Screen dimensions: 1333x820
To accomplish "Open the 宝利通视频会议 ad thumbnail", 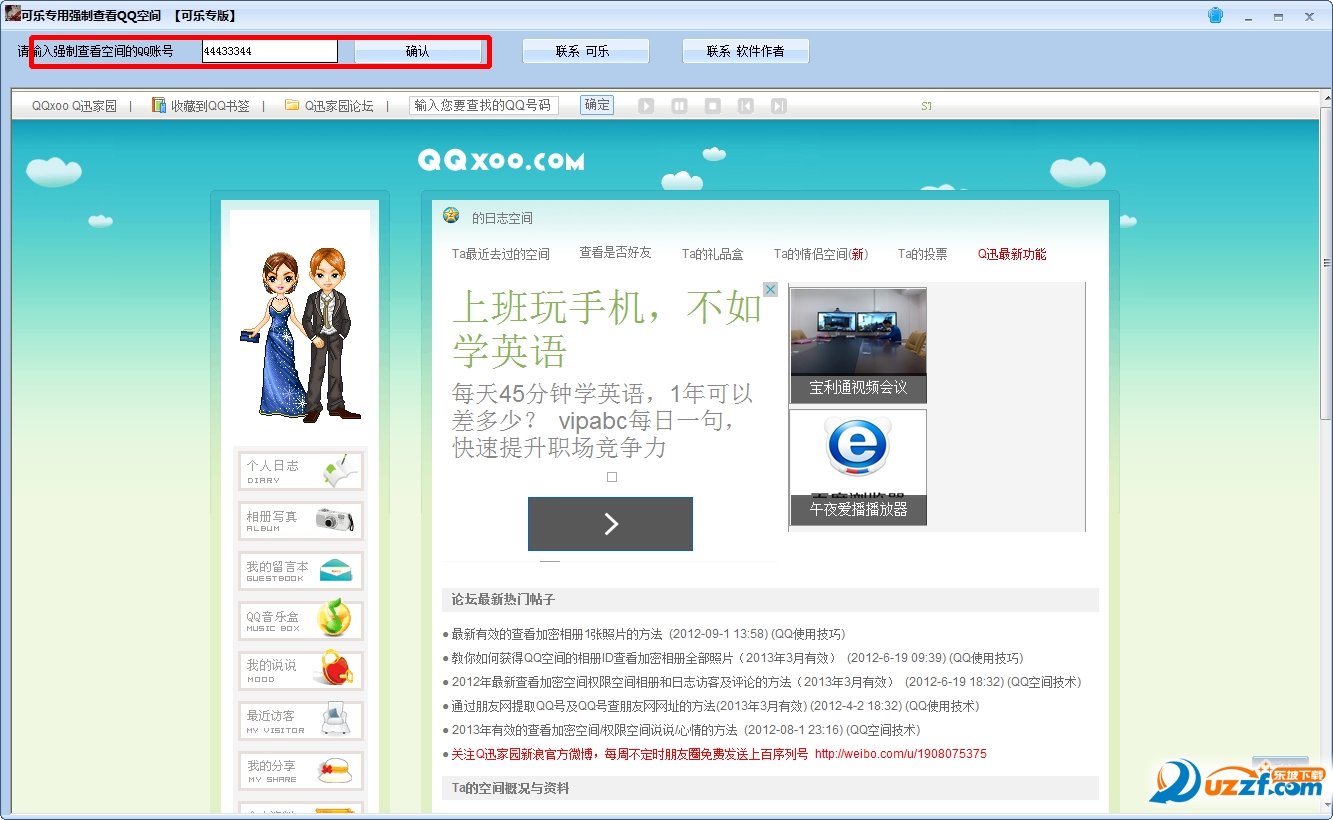I will (x=858, y=345).
